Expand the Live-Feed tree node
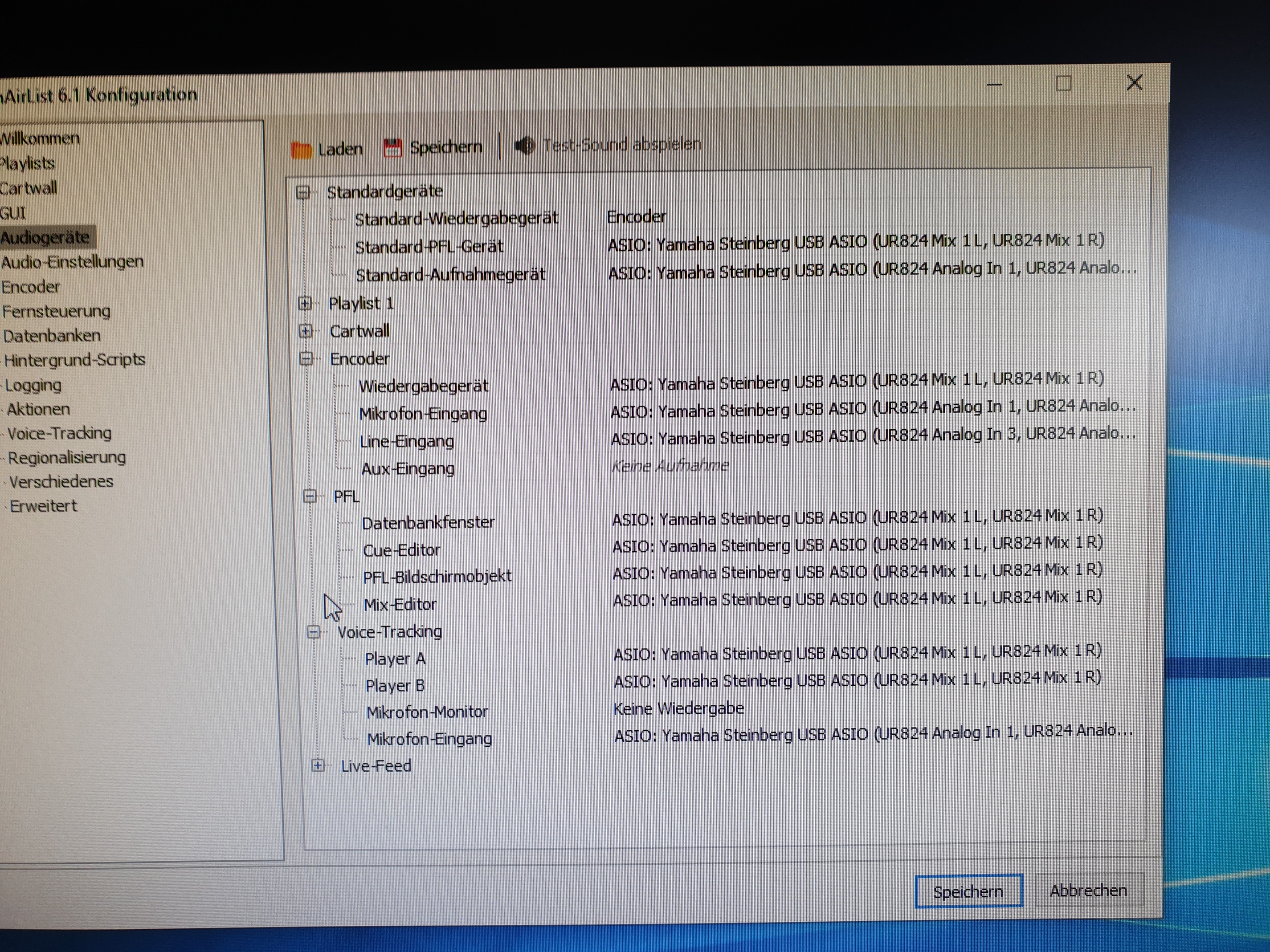This screenshot has height=952, width=1270. (318, 765)
